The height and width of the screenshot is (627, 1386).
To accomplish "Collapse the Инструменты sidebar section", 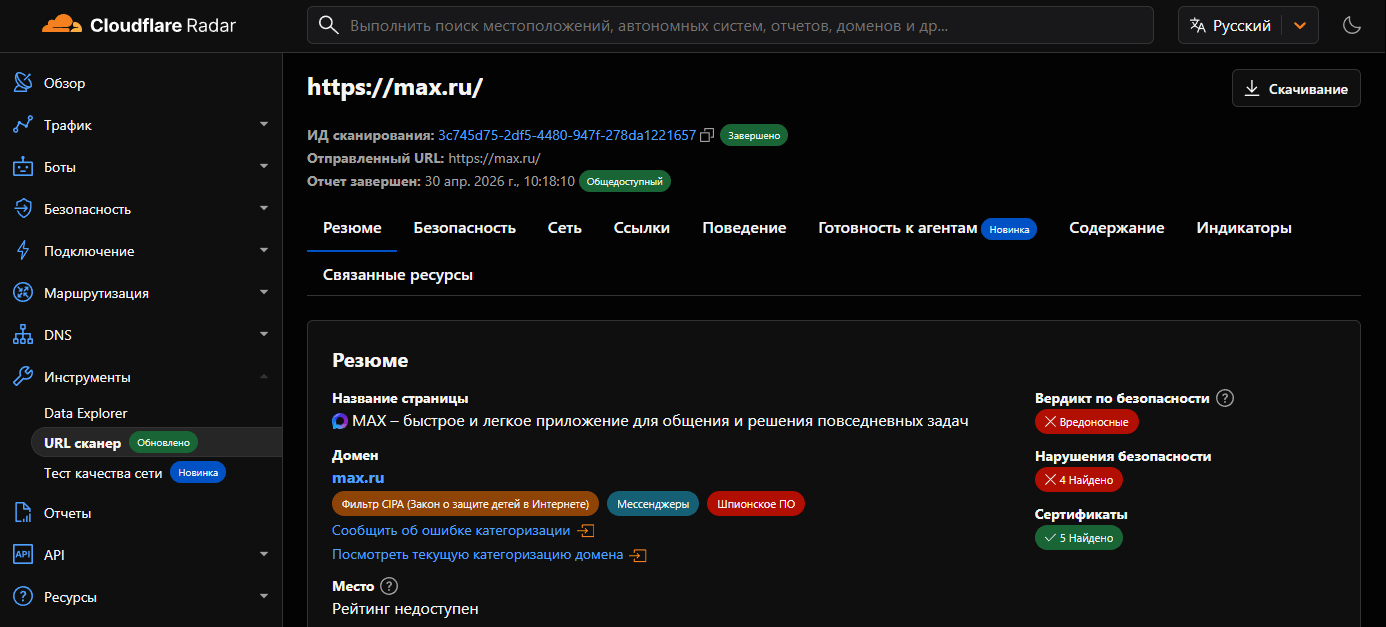I will tap(263, 376).
